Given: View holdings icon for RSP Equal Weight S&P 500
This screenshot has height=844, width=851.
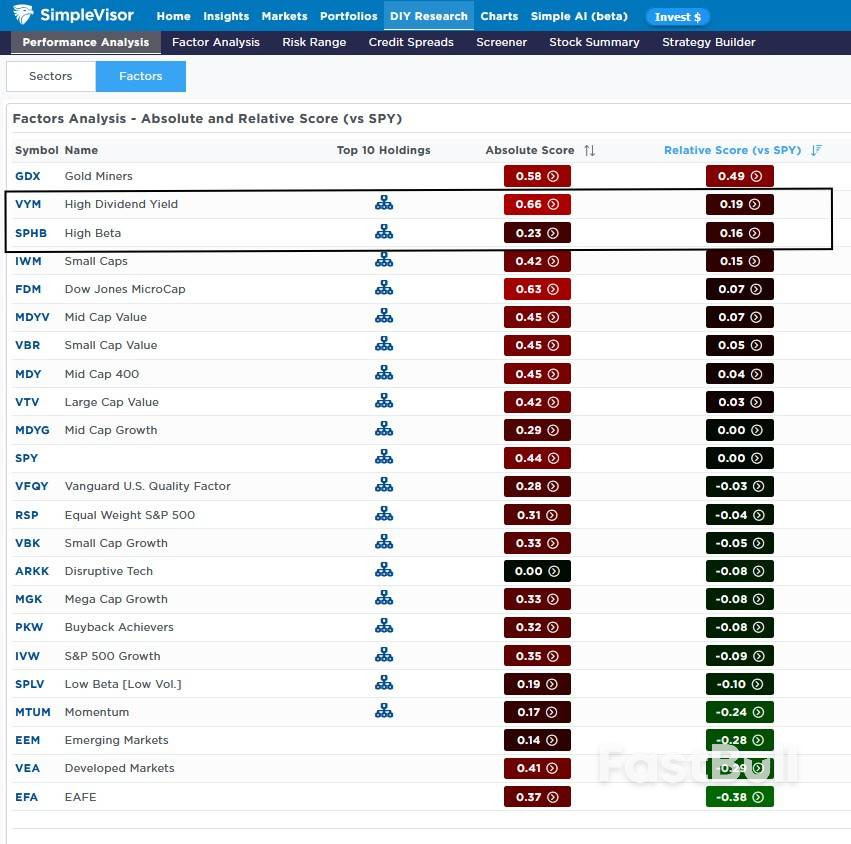Looking at the screenshot, I should tap(384, 515).
